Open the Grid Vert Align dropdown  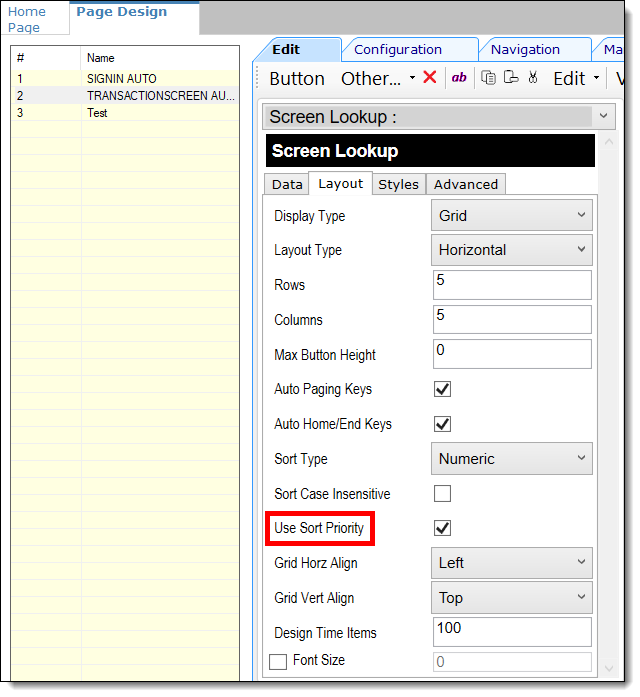[512, 597]
